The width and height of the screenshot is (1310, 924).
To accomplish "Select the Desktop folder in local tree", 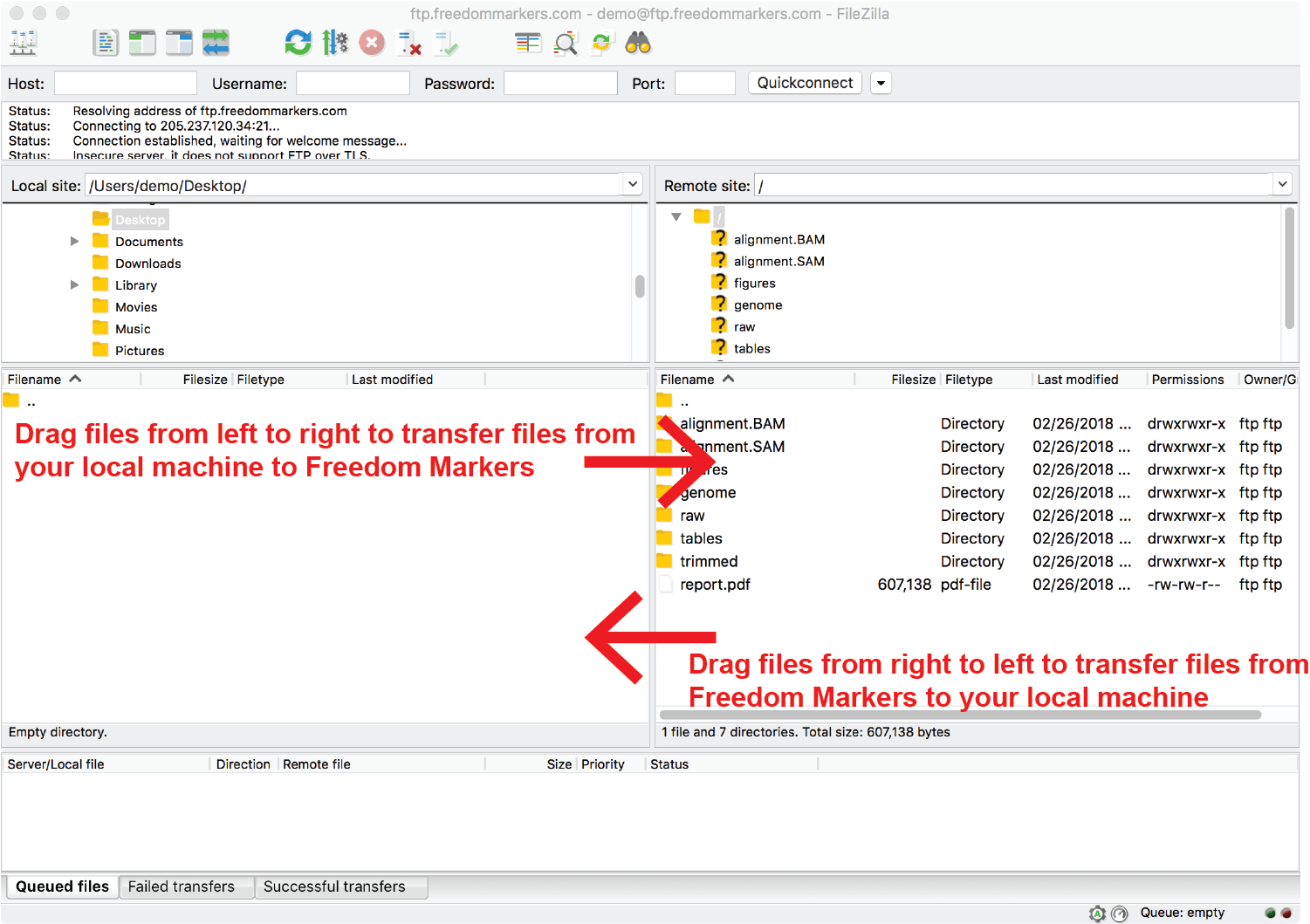I will pyautogui.click(x=140, y=220).
